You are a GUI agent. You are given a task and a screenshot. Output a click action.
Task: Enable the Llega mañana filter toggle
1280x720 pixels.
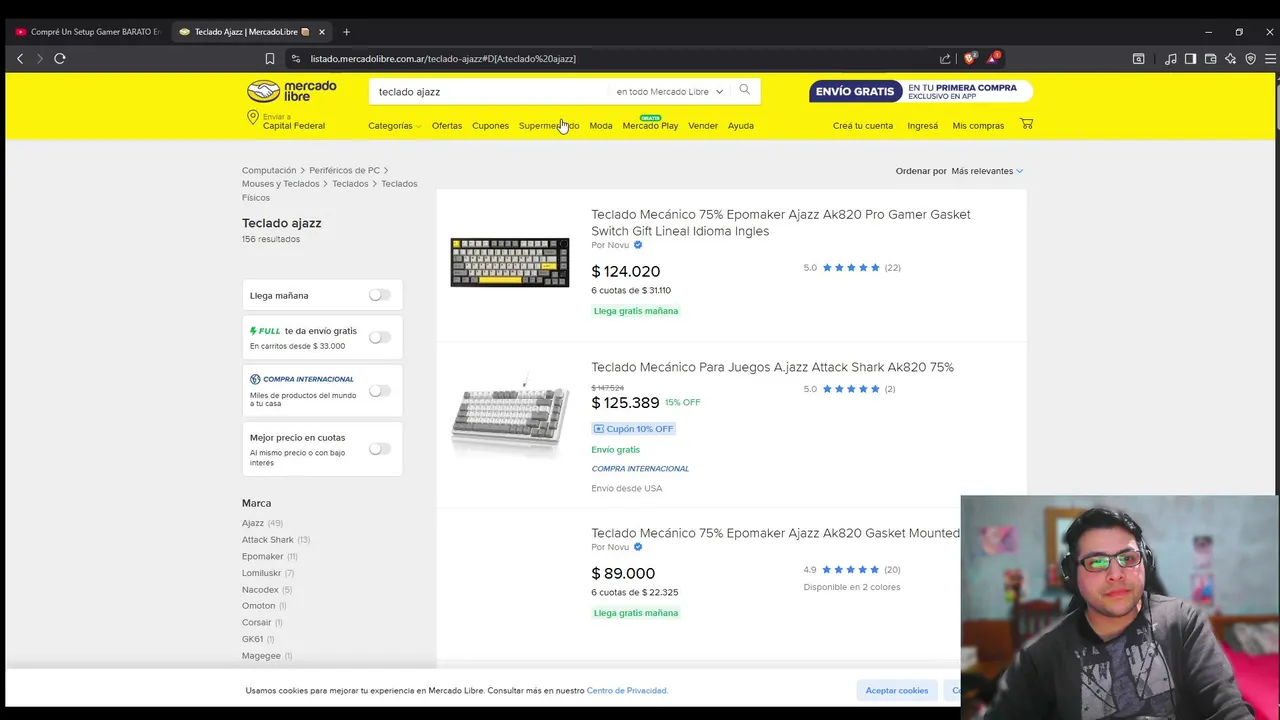pos(379,295)
